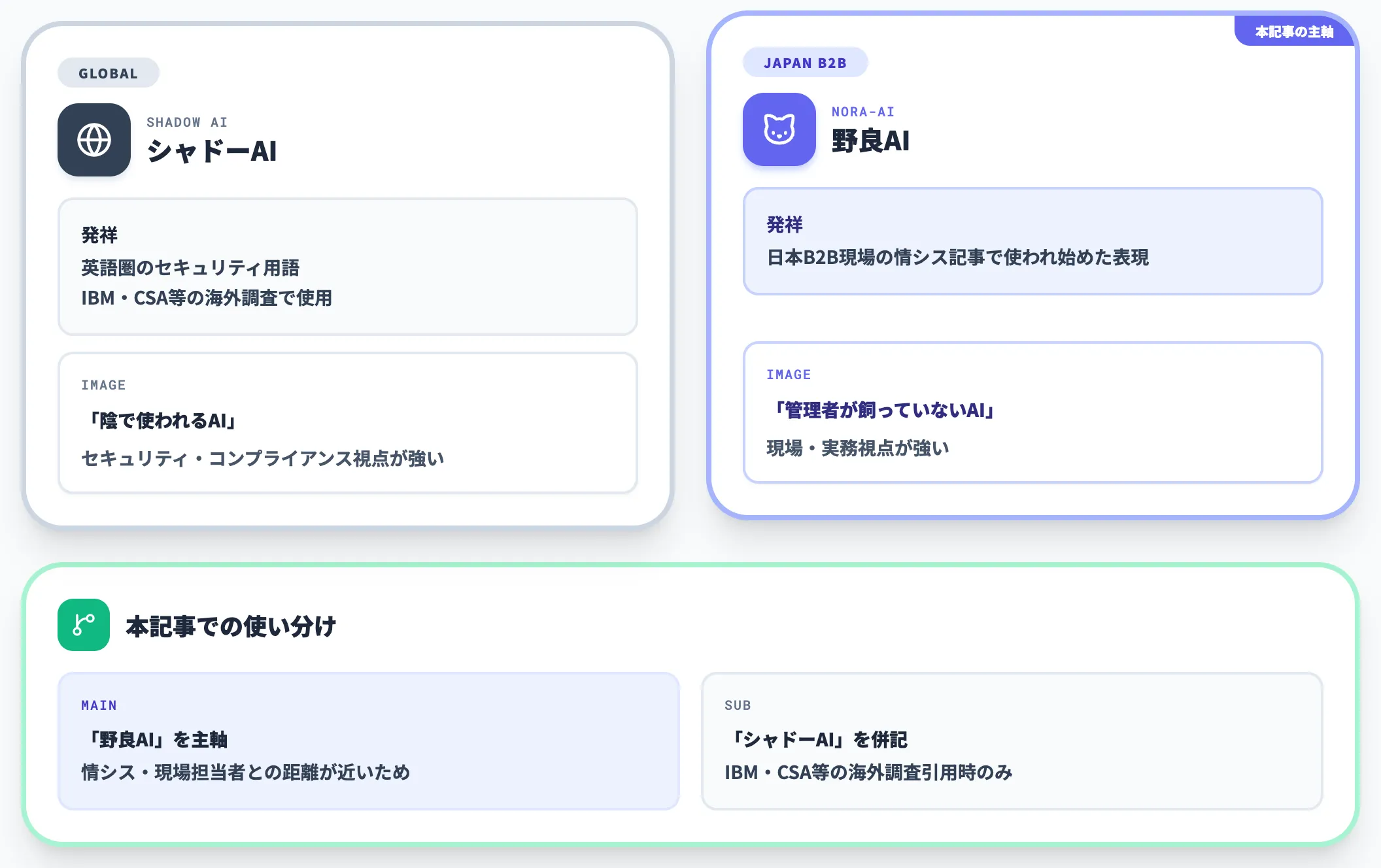Click the text 日本B2B現場の情シス記事で使われ始めた表現
1381x868 pixels.
pos(958,257)
